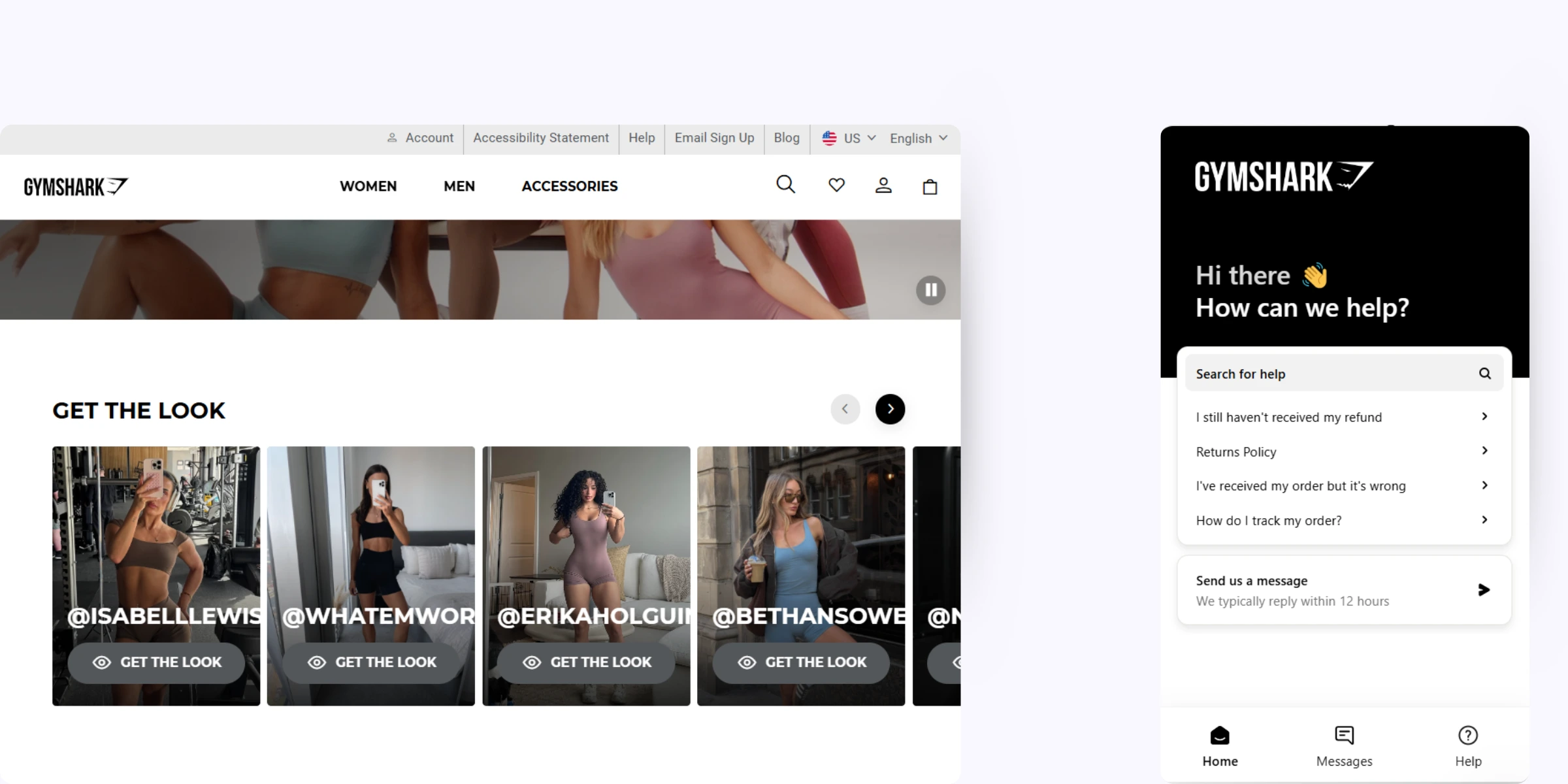Click Send us a message
1568x784 pixels.
tap(1343, 589)
